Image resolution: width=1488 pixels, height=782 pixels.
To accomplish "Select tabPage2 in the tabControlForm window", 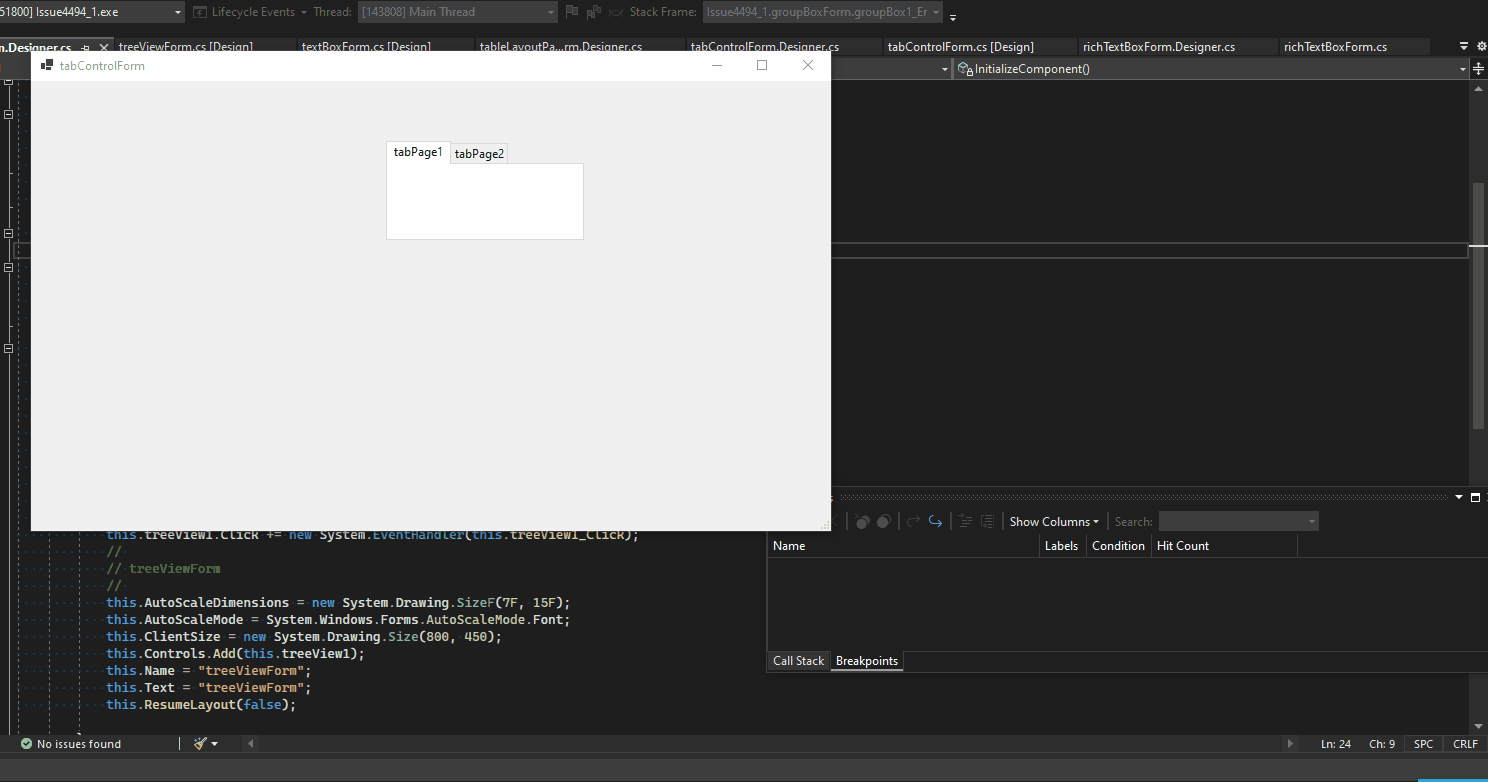I will [x=479, y=153].
